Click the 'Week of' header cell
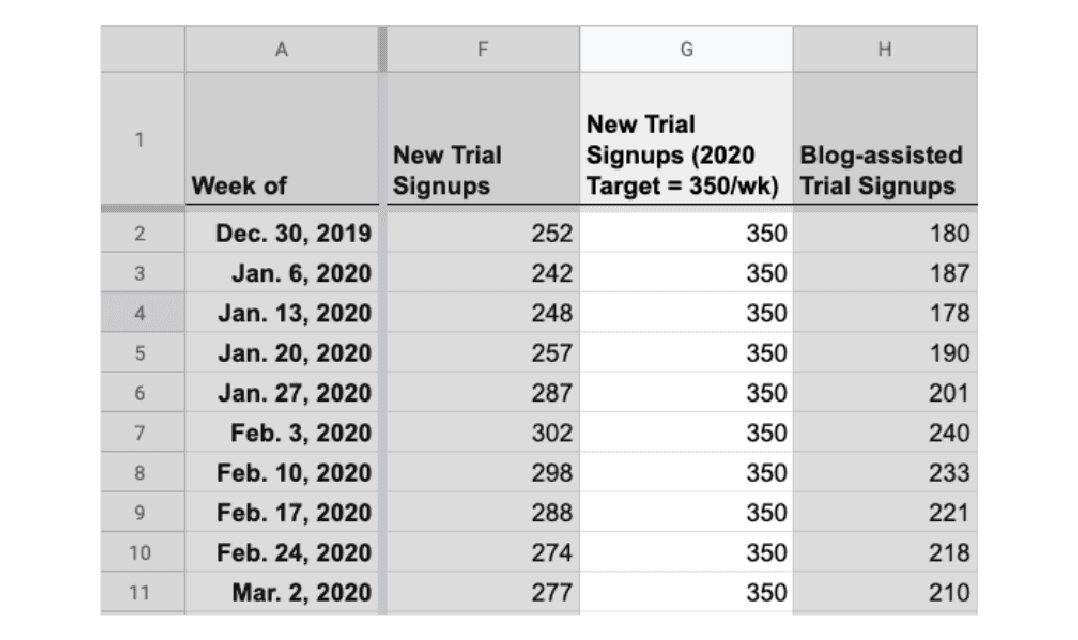This screenshot has width=1078, height=640. pyautogui.click(x=281, y=139)
